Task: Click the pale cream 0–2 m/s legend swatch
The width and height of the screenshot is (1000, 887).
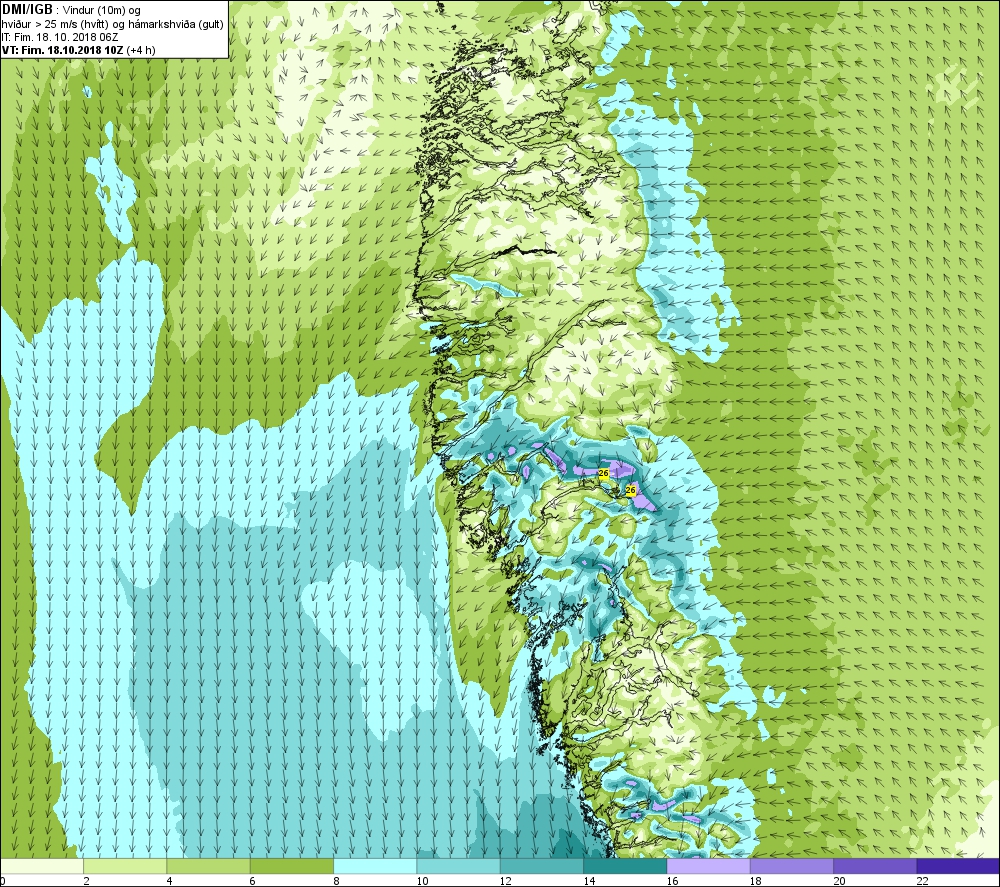Action: (x=41, y=866)
